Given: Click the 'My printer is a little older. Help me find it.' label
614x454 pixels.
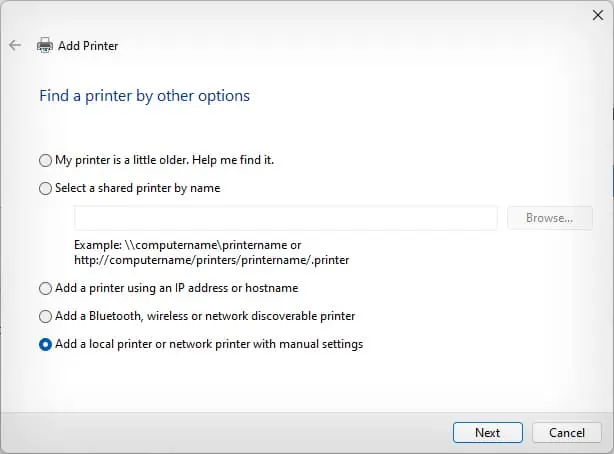Looking at the screenshot, I should 164,160.
